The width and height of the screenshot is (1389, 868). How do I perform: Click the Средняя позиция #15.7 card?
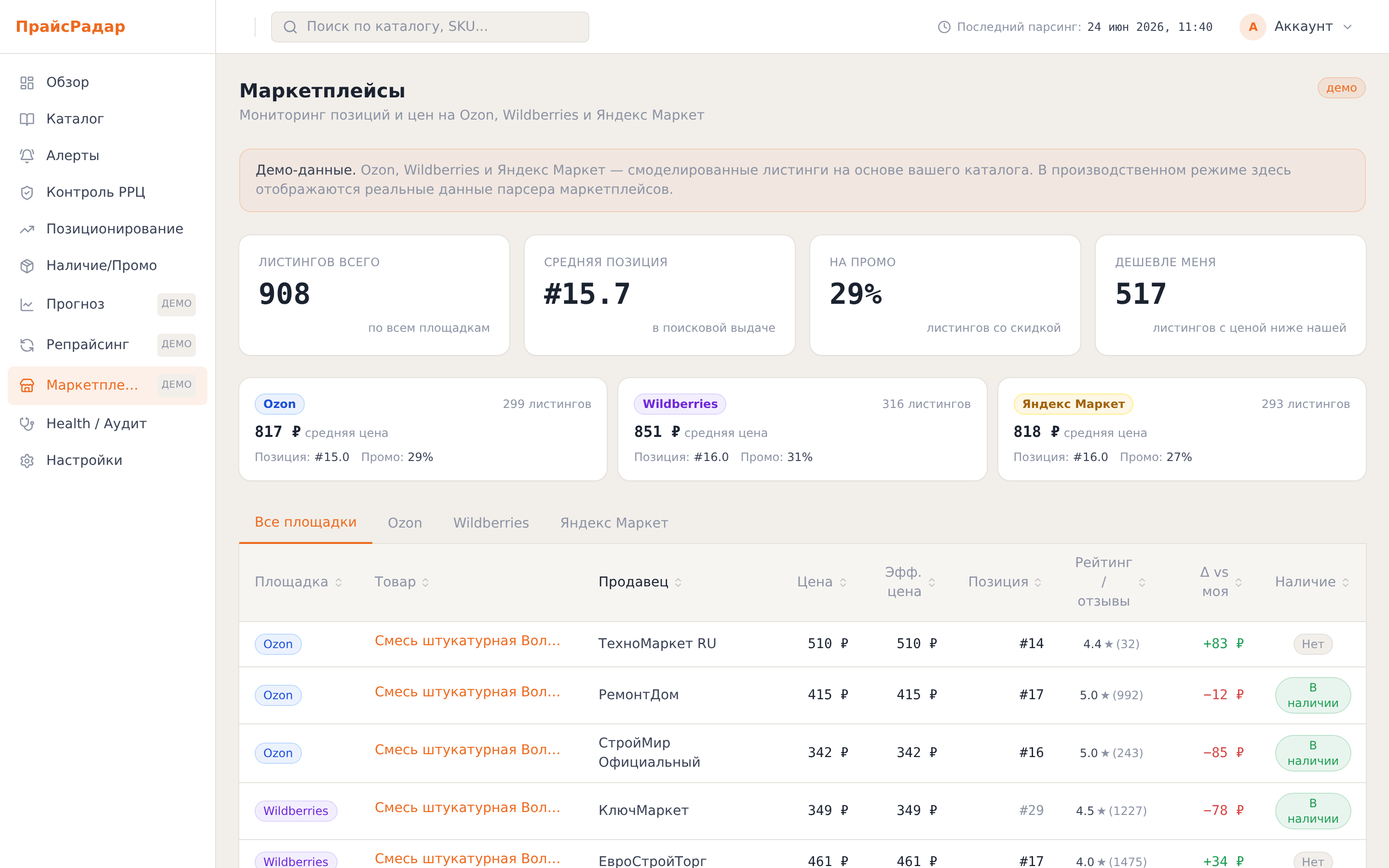[659, 295]
